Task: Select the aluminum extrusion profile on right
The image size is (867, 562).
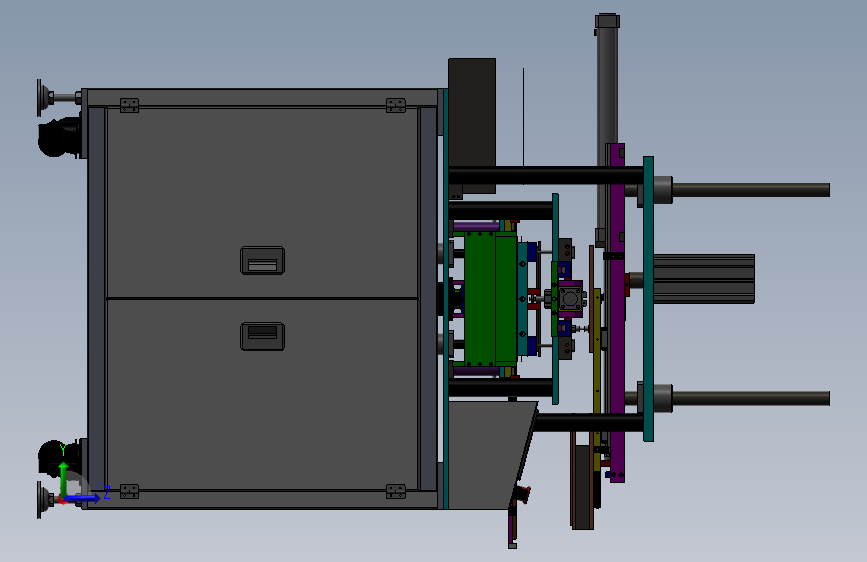Action: [x=703, y=279]
